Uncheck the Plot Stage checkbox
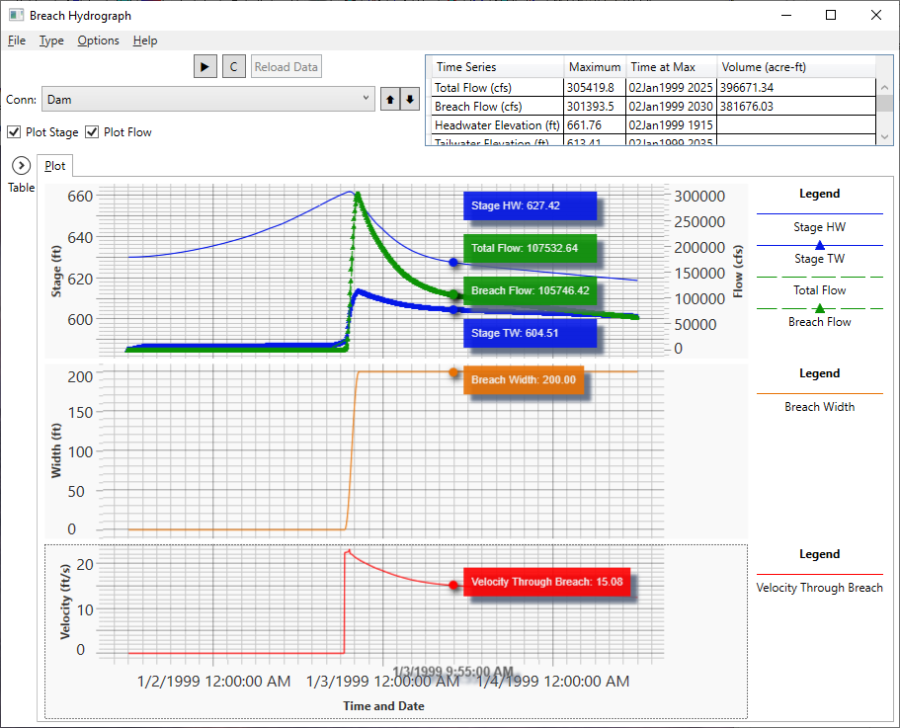 (14, 132)
